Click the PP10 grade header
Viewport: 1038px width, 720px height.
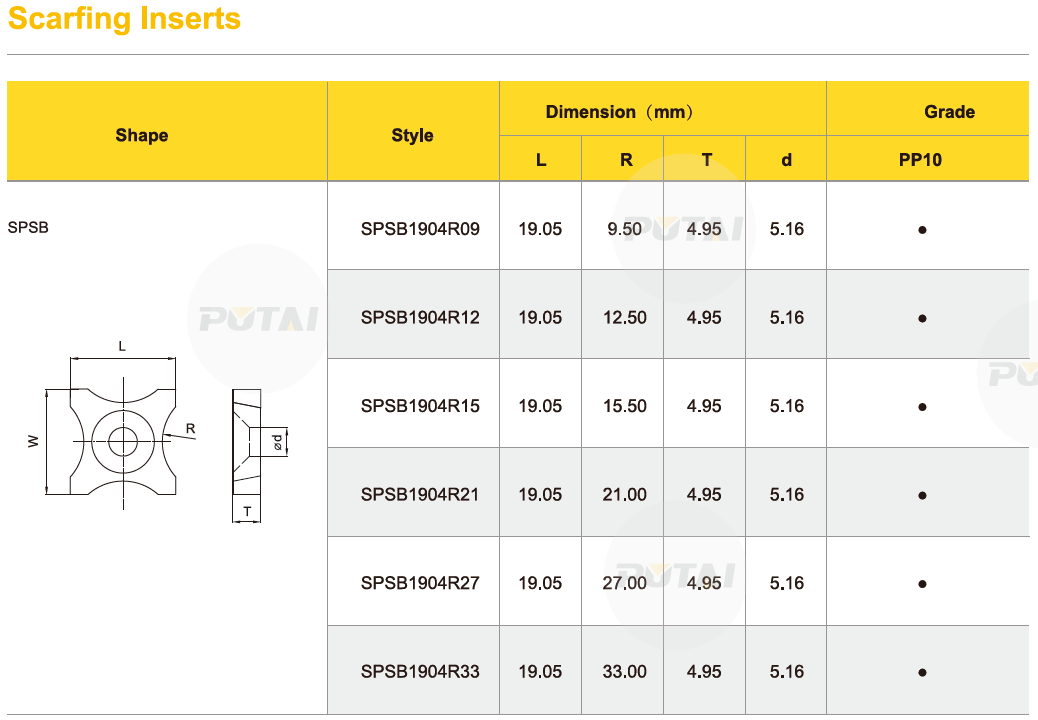point(920,159)
